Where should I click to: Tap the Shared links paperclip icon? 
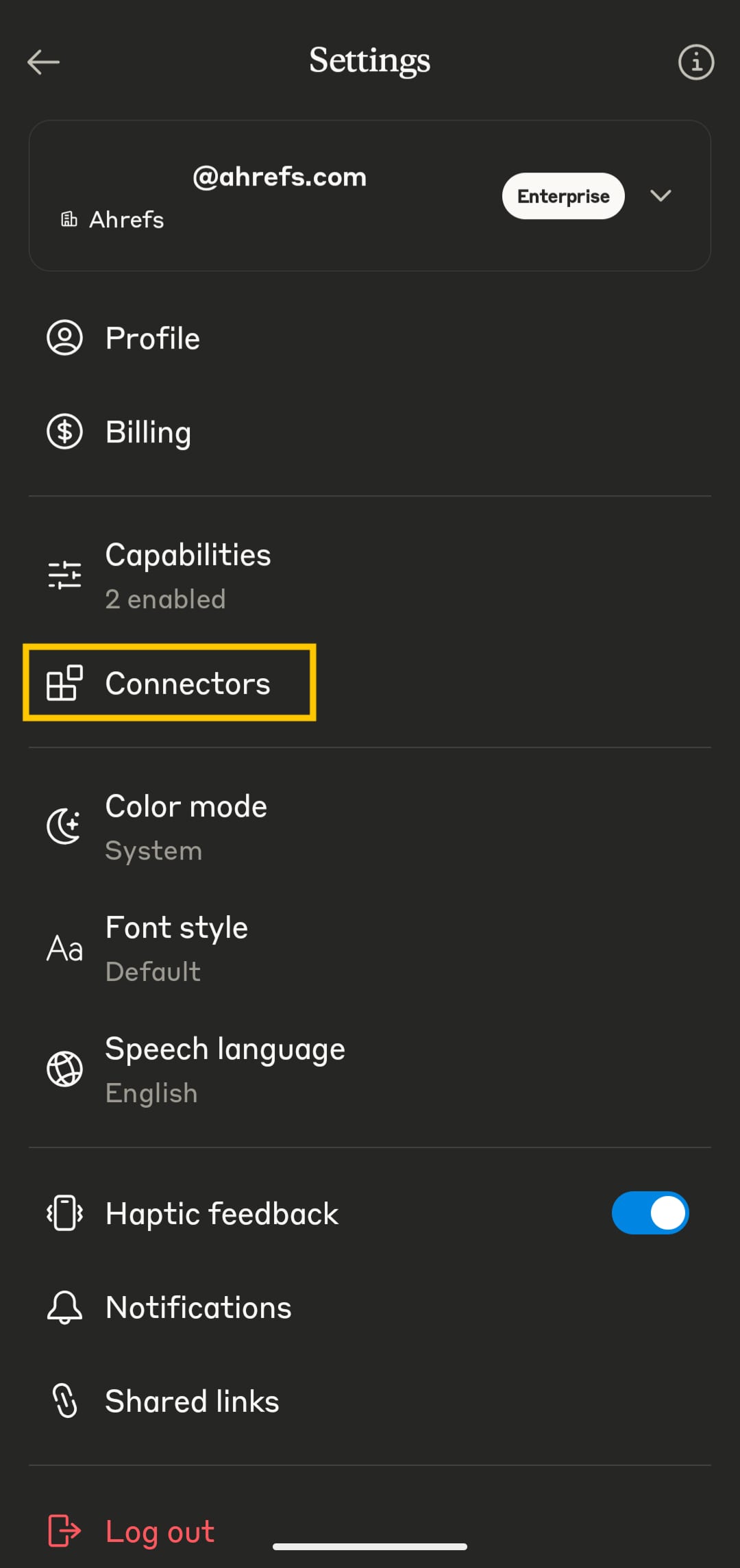pos(64,1401)
